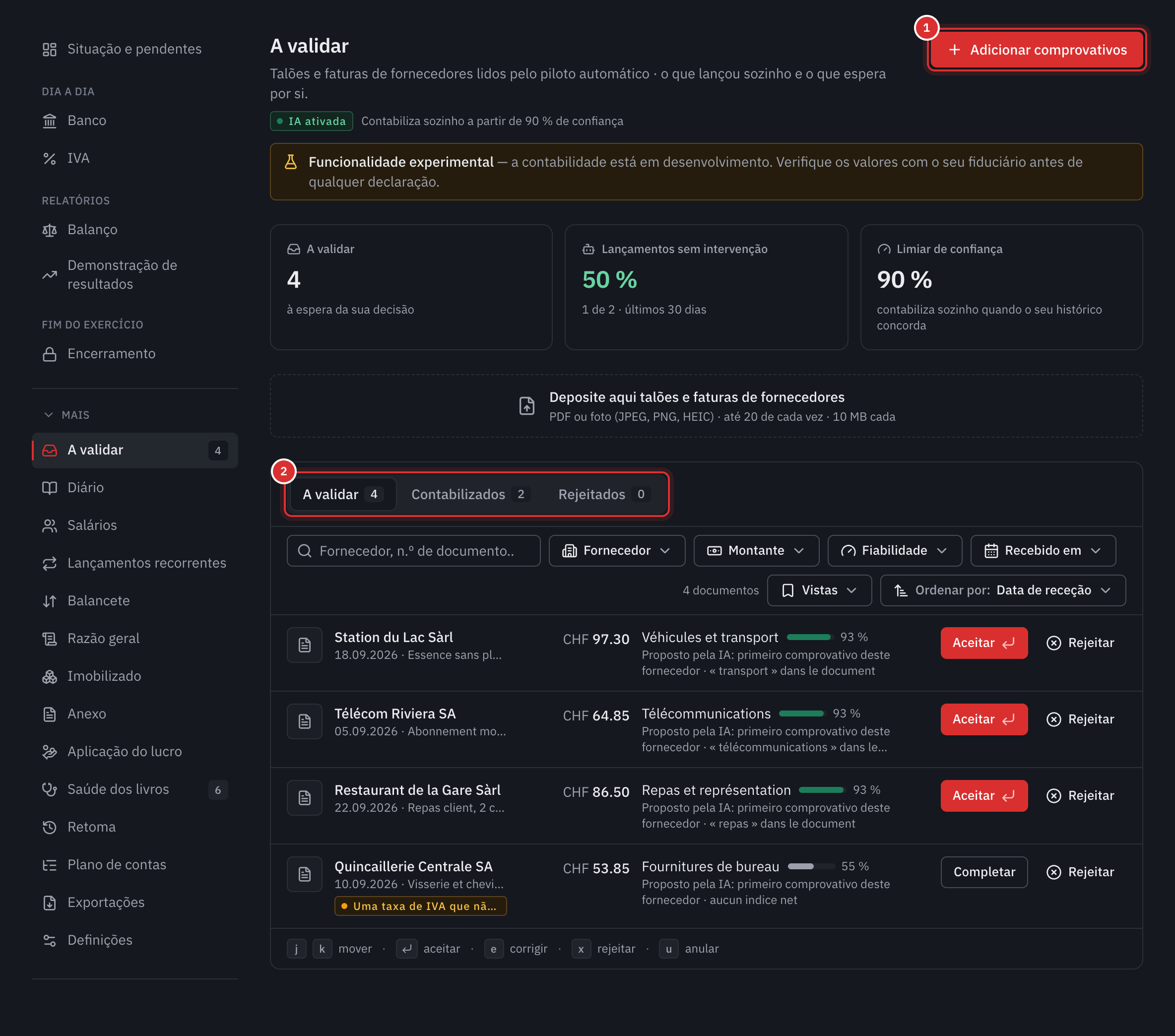The width and height of the screenshot is (1175, 1036).
Task: Click the Uma taxa de IVA warning badge
Action: point(420,906)
